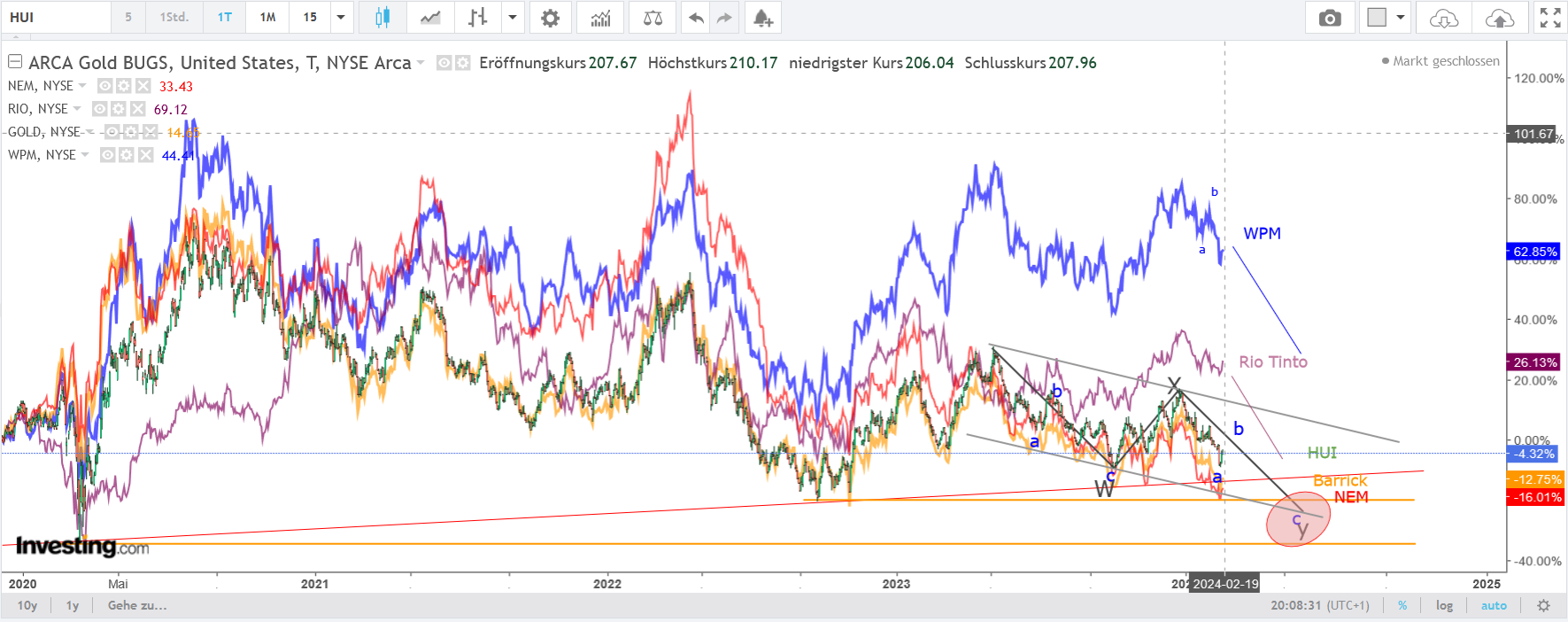
Task: Remove NEM, NYSE comparison
Action: coord(143,86)
